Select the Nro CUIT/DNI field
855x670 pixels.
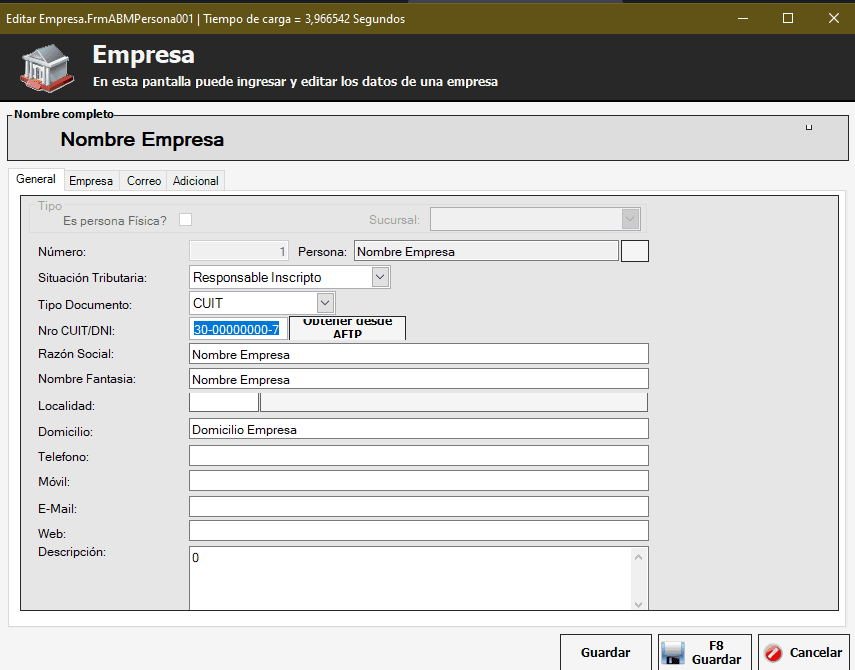click(236, 329)
